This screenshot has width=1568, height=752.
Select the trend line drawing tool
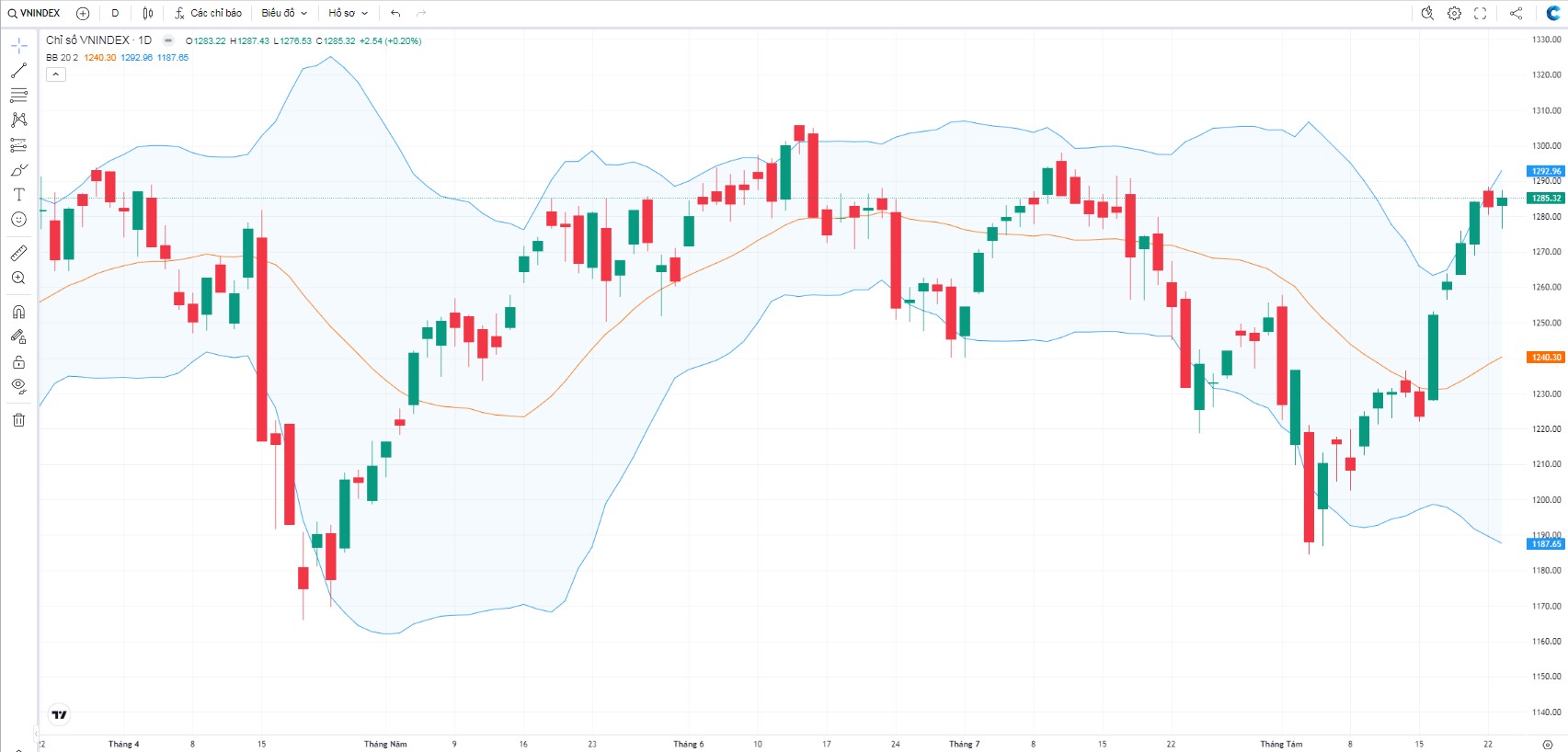point(18,70)
